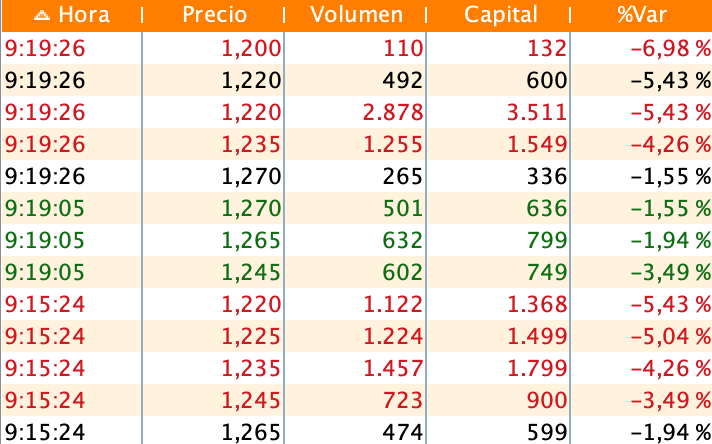Viewport: 712px width, 444px height.
Task: Select the row with capital 1.799
Action: [357, 368]
